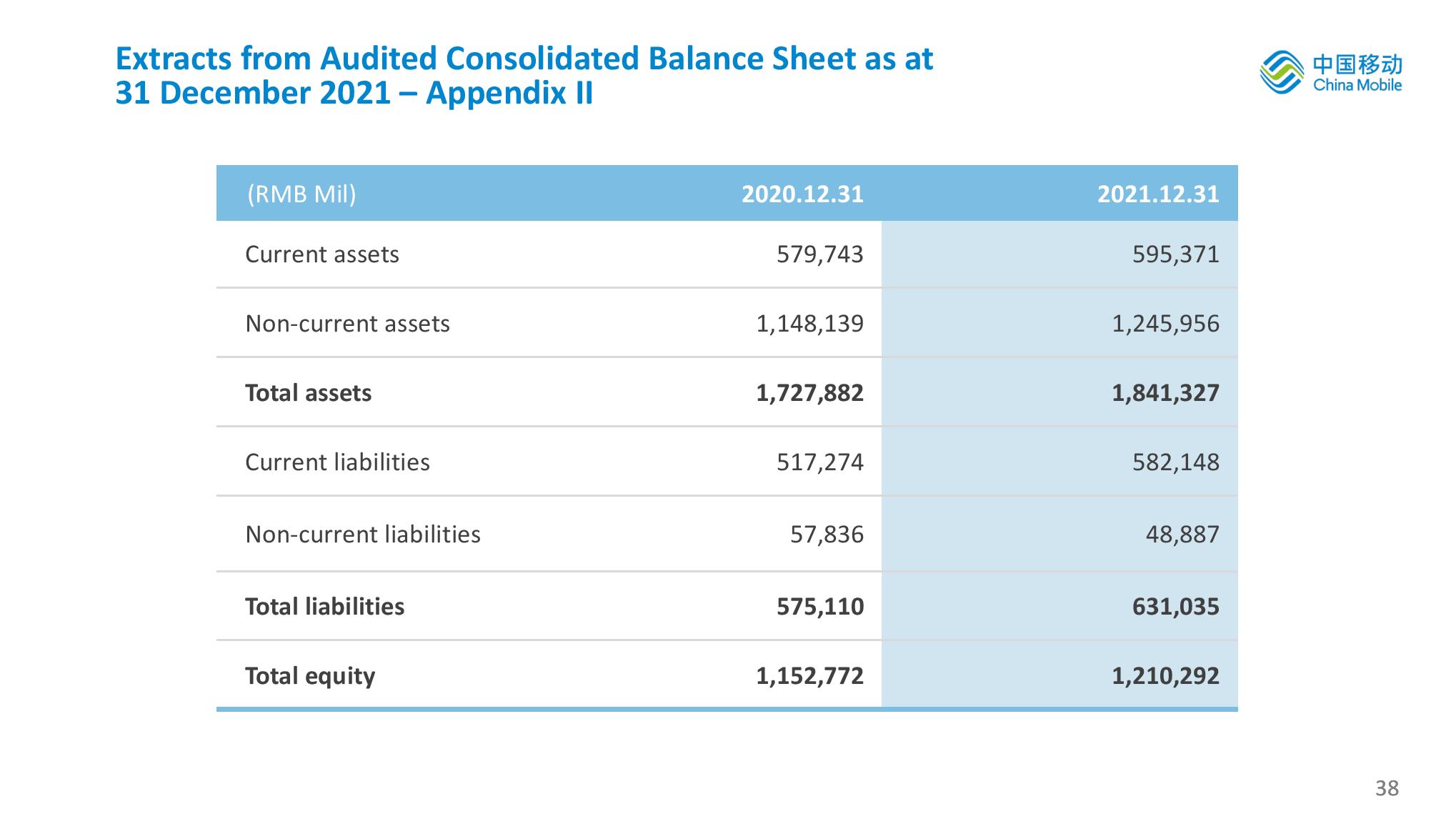Select the 'Non-current assets' row label
1456x819 pixels.
tap(347, 324)
